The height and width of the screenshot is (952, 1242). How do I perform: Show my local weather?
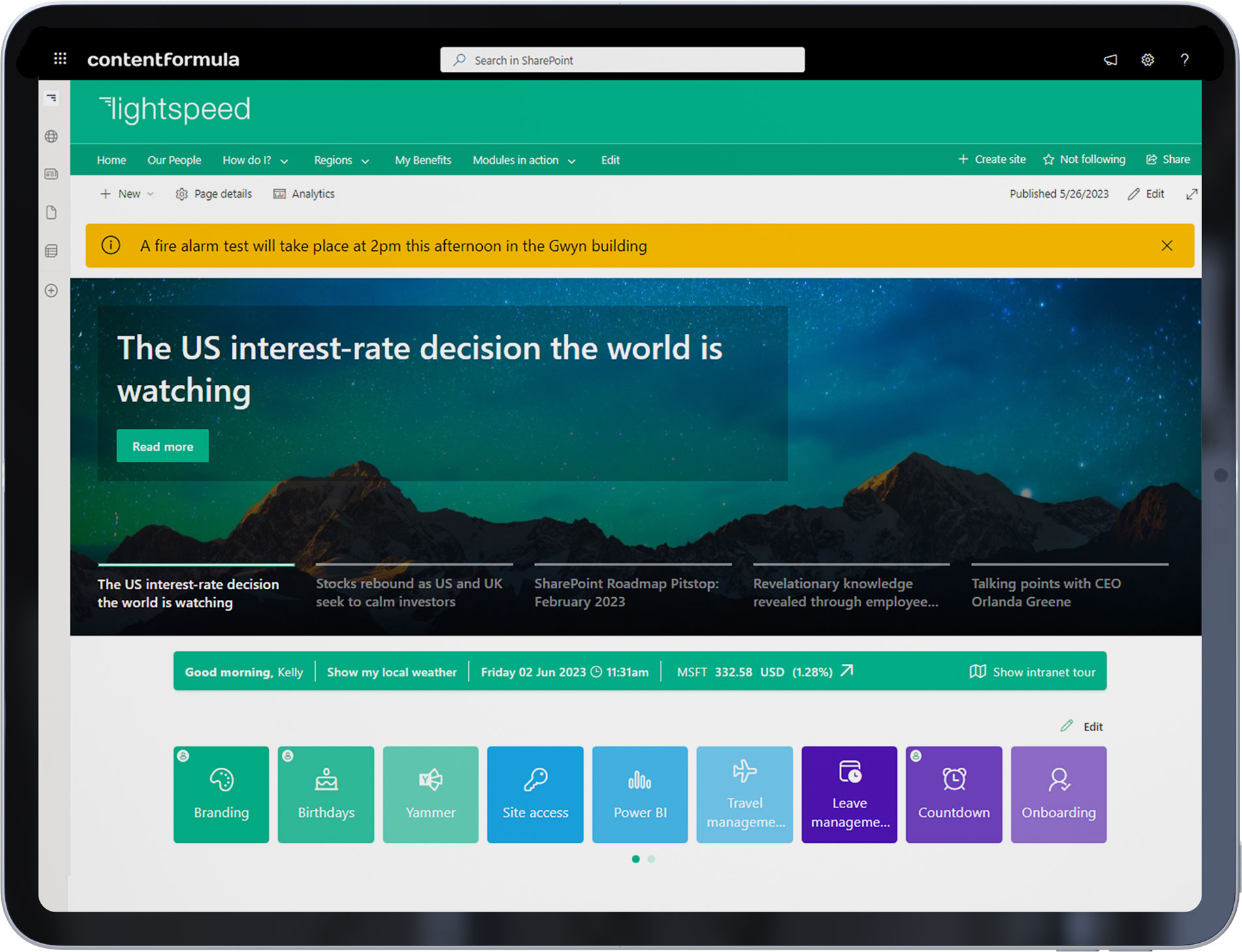(x=391, y=672)
